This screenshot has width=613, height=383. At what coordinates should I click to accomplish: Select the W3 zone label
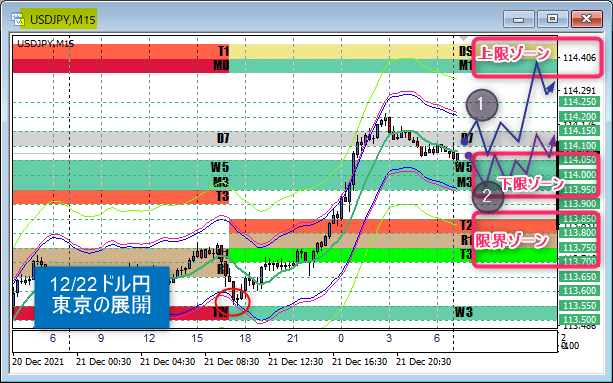point(464,312)
